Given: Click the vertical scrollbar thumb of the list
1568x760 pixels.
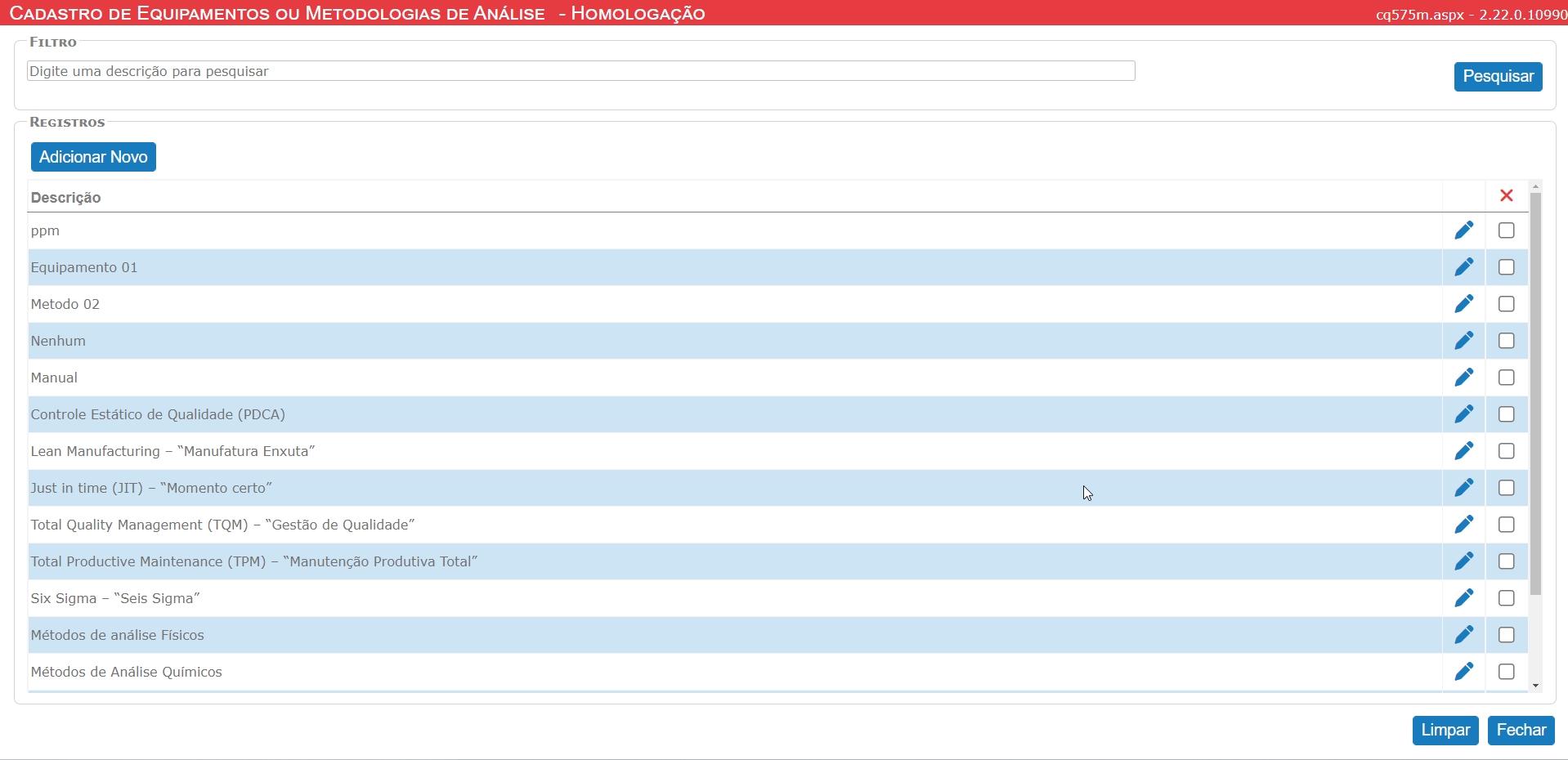Looking at the screenshot, I should point(1535,394).
